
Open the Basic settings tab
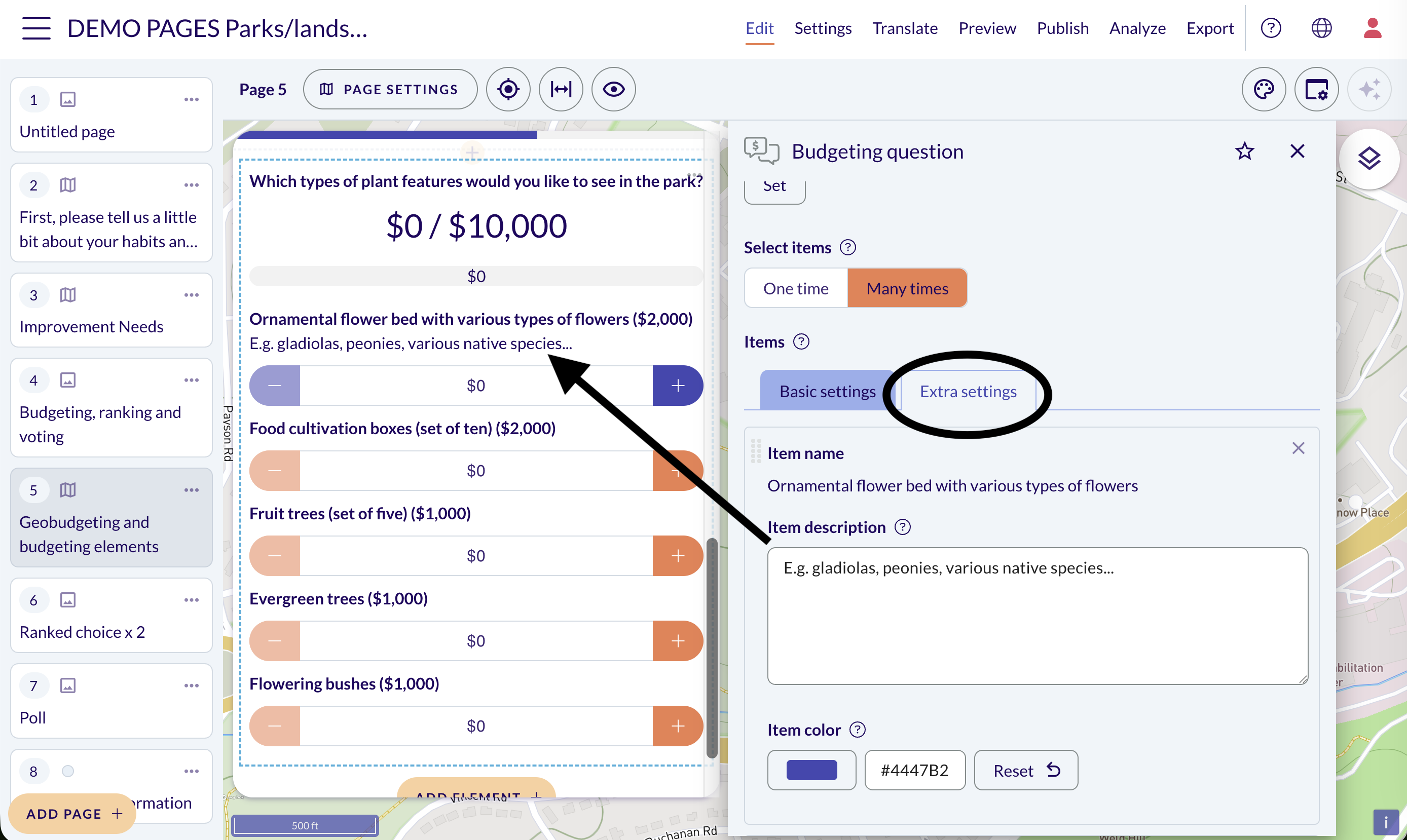pos(827,391)
